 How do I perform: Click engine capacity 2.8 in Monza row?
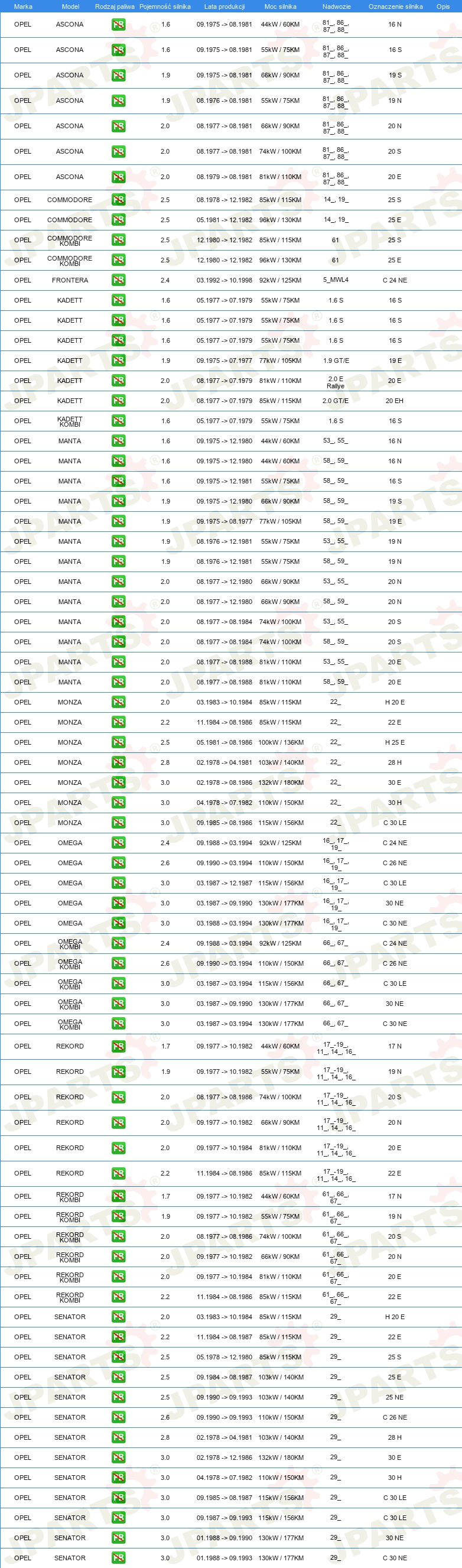point(165,762)
